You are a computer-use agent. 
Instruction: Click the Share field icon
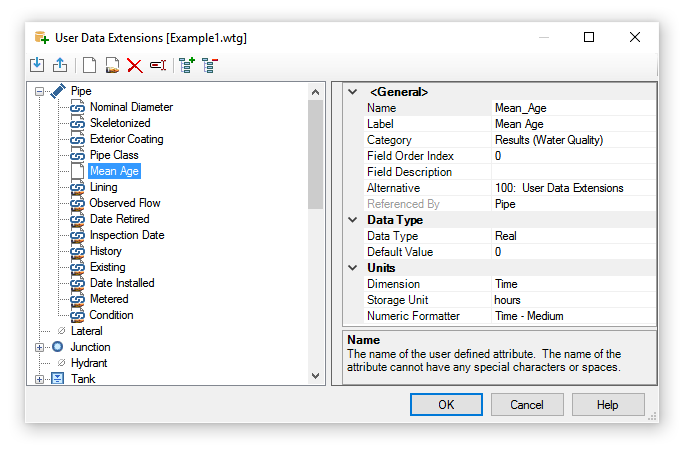pos(112,65)
